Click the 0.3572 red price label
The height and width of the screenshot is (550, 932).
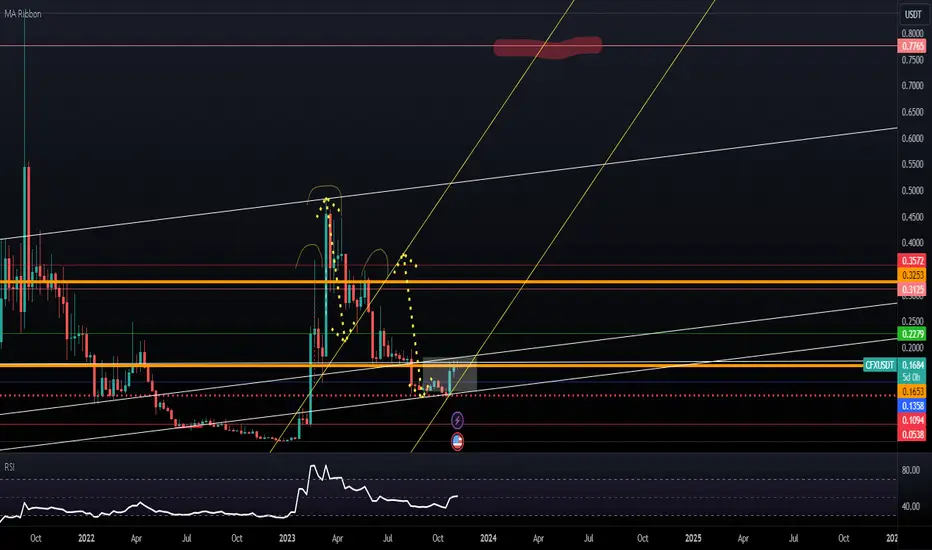pos(912,260)
